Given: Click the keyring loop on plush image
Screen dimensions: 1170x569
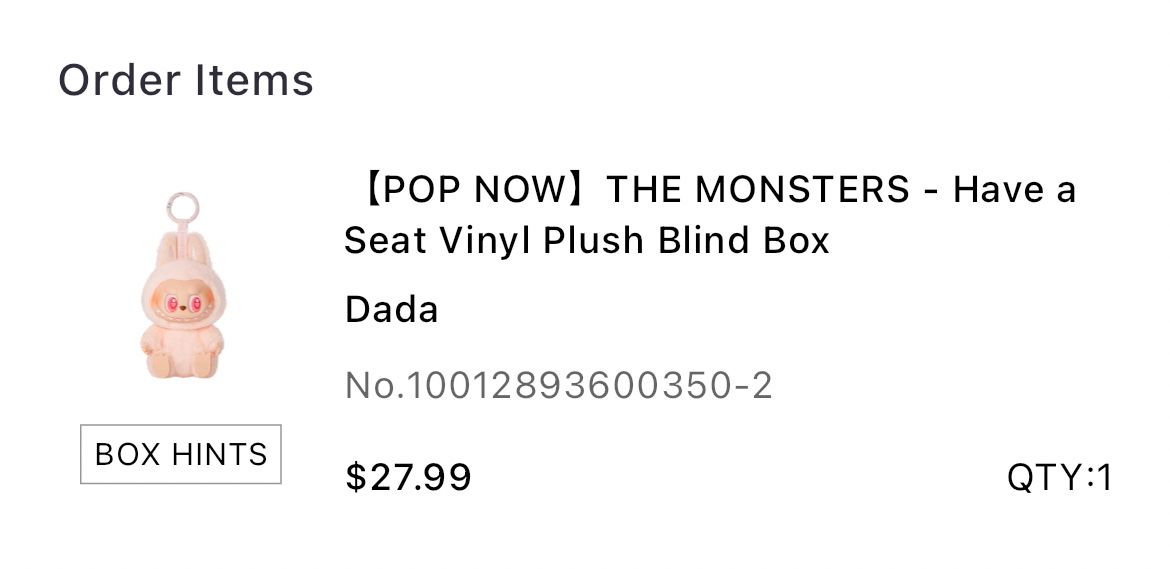Looking at the screenshot, I should pos(183,207).
